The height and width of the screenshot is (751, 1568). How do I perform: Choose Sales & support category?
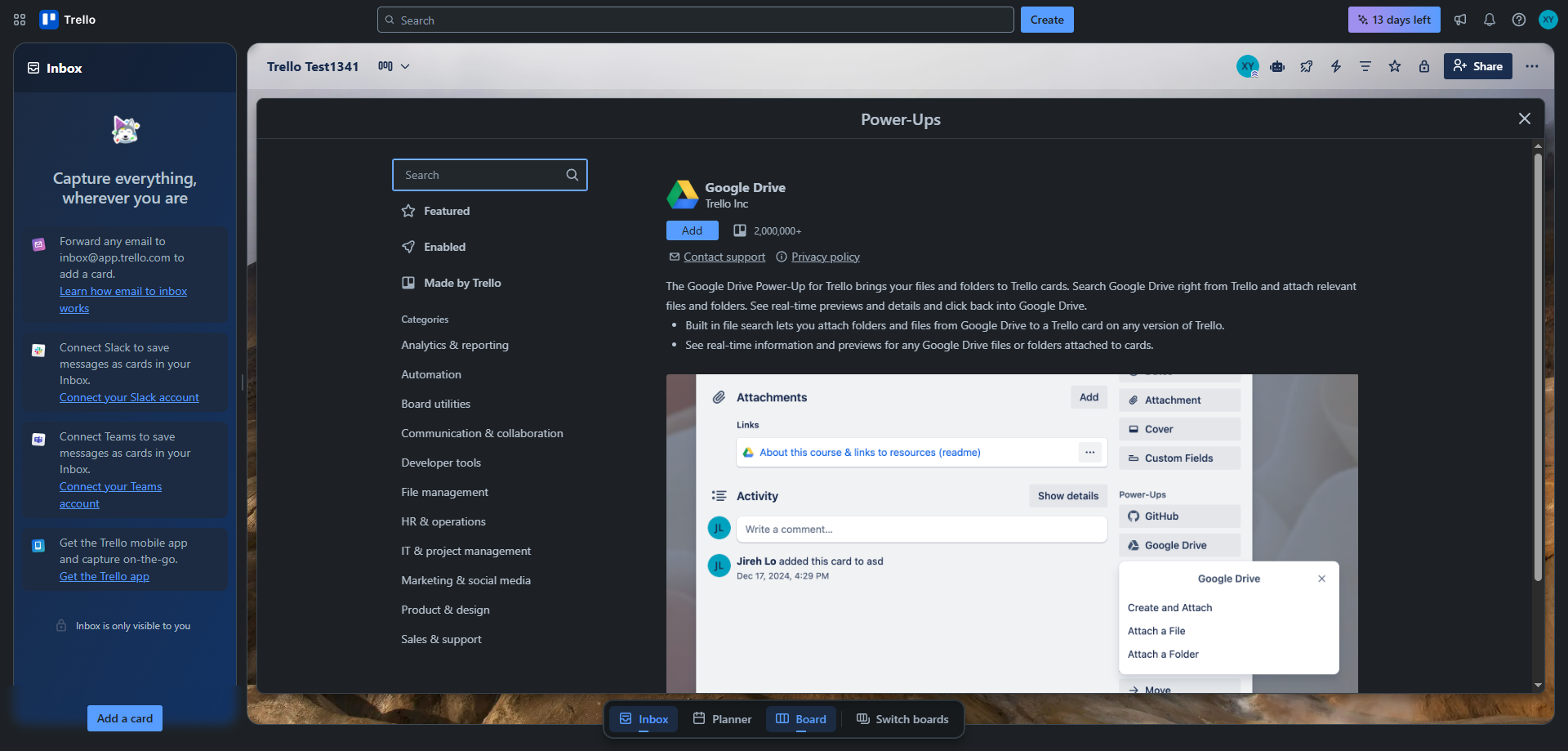click(442, 639)
